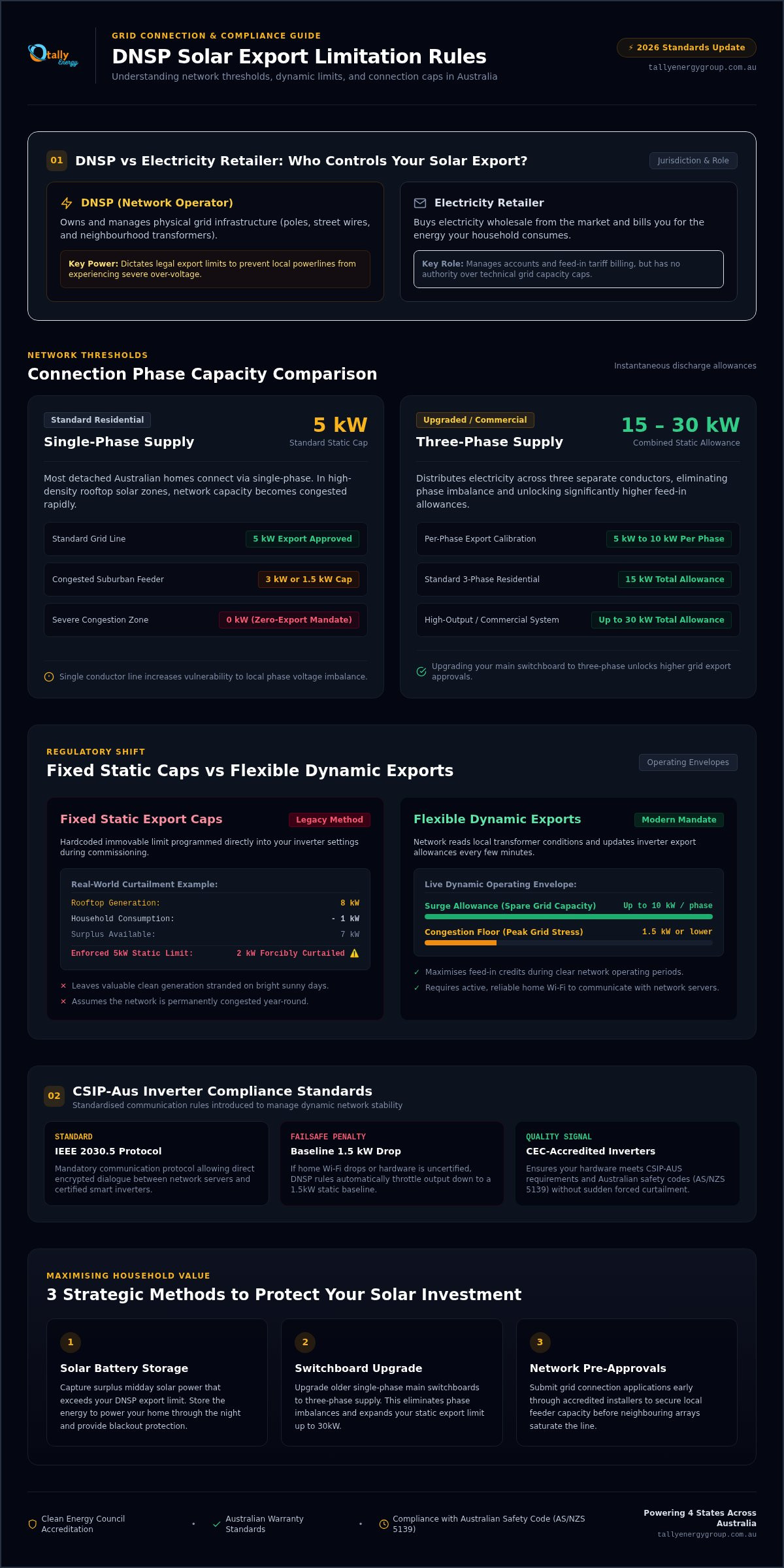Click the Baseline 1.5 kW Drop card
The image size is (784, 1568).
(x=392, y=1164)
